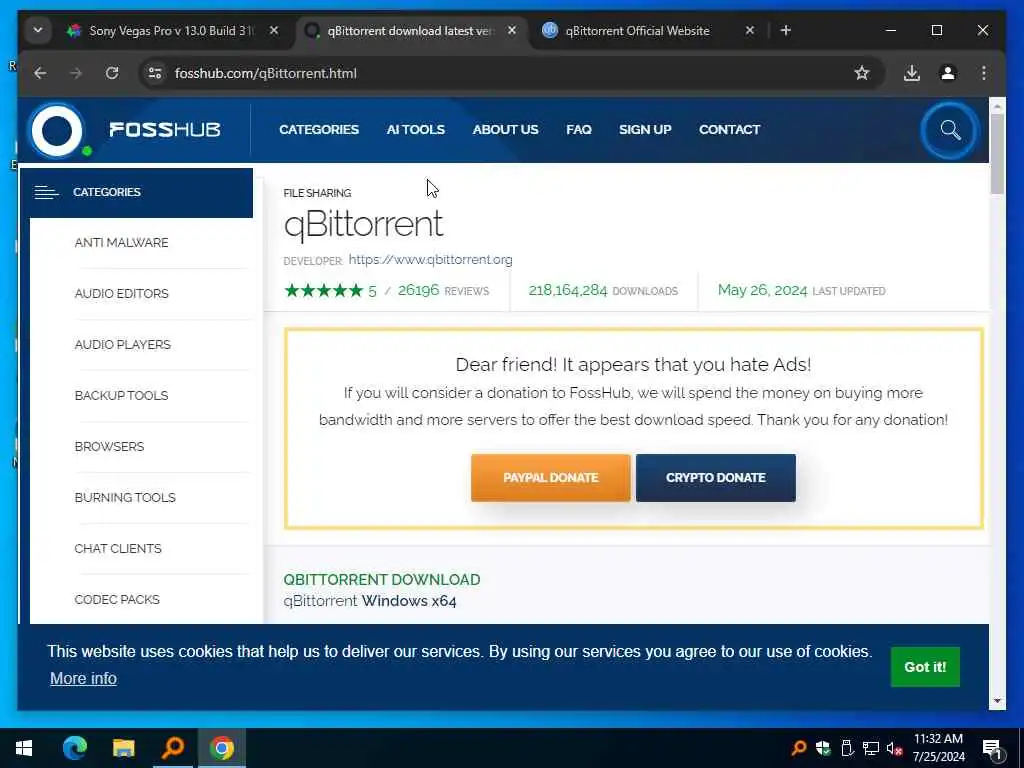Bookmark this page with star icon
This screenshot has width=1024, height=768.
pos(861,73)
